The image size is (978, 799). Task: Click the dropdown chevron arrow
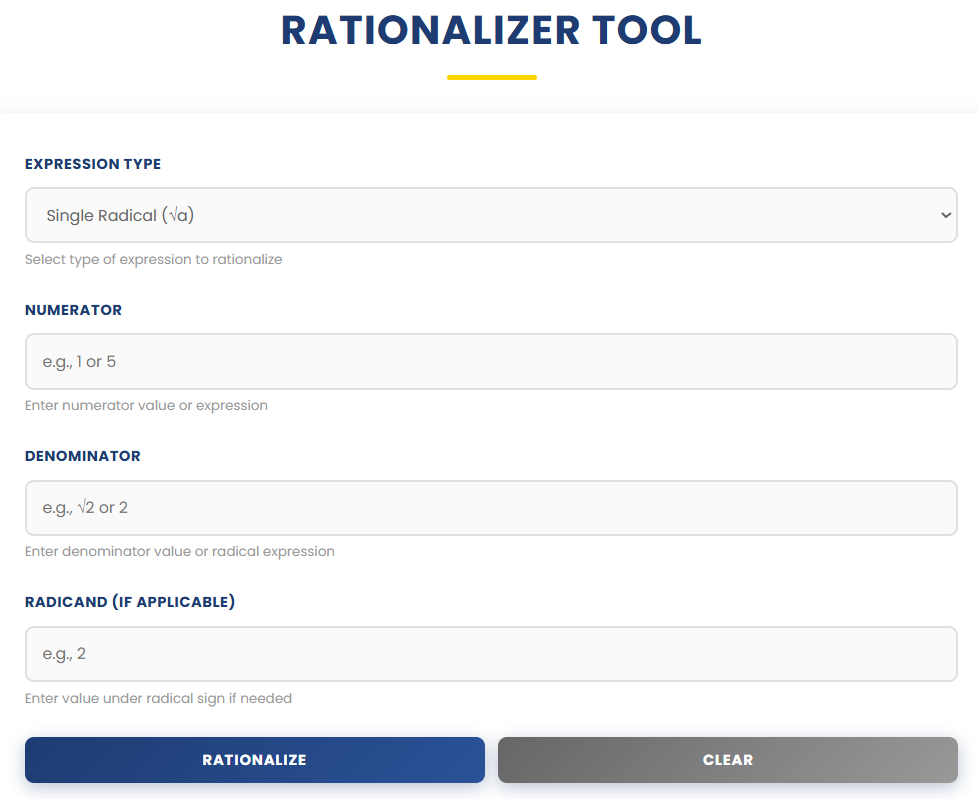pos(944,214)
